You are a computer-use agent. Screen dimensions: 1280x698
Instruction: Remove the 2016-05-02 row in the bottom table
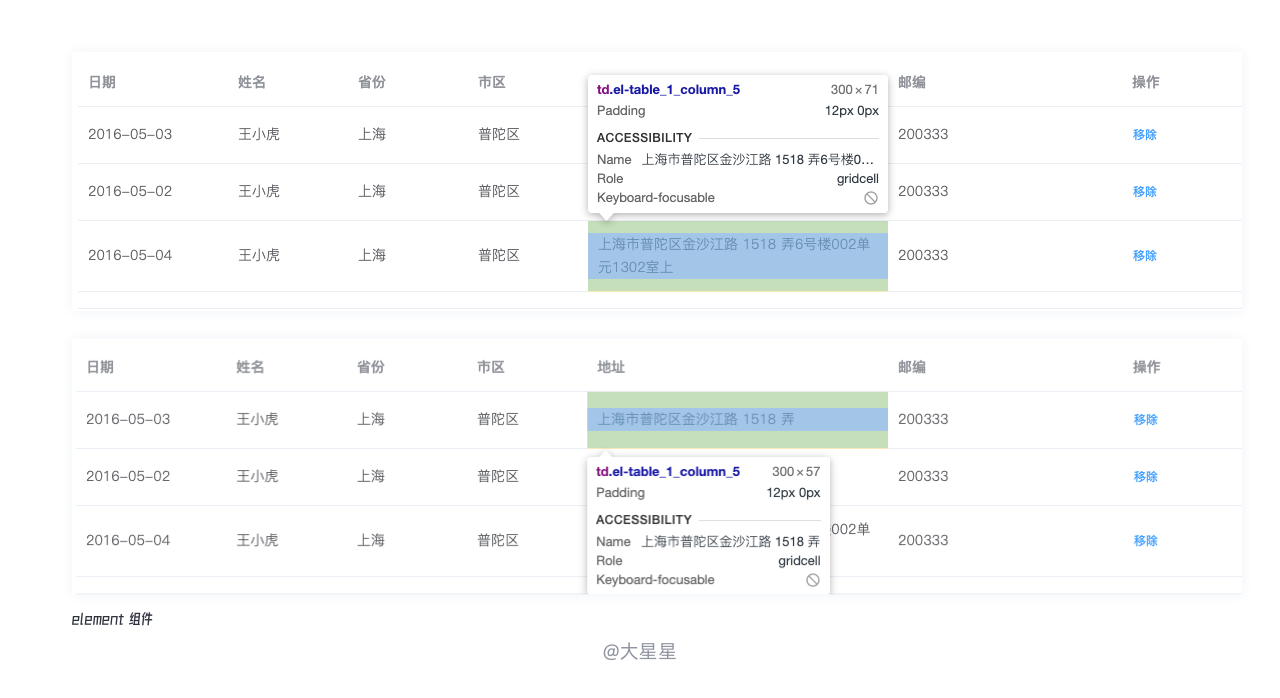(1146, 477)
